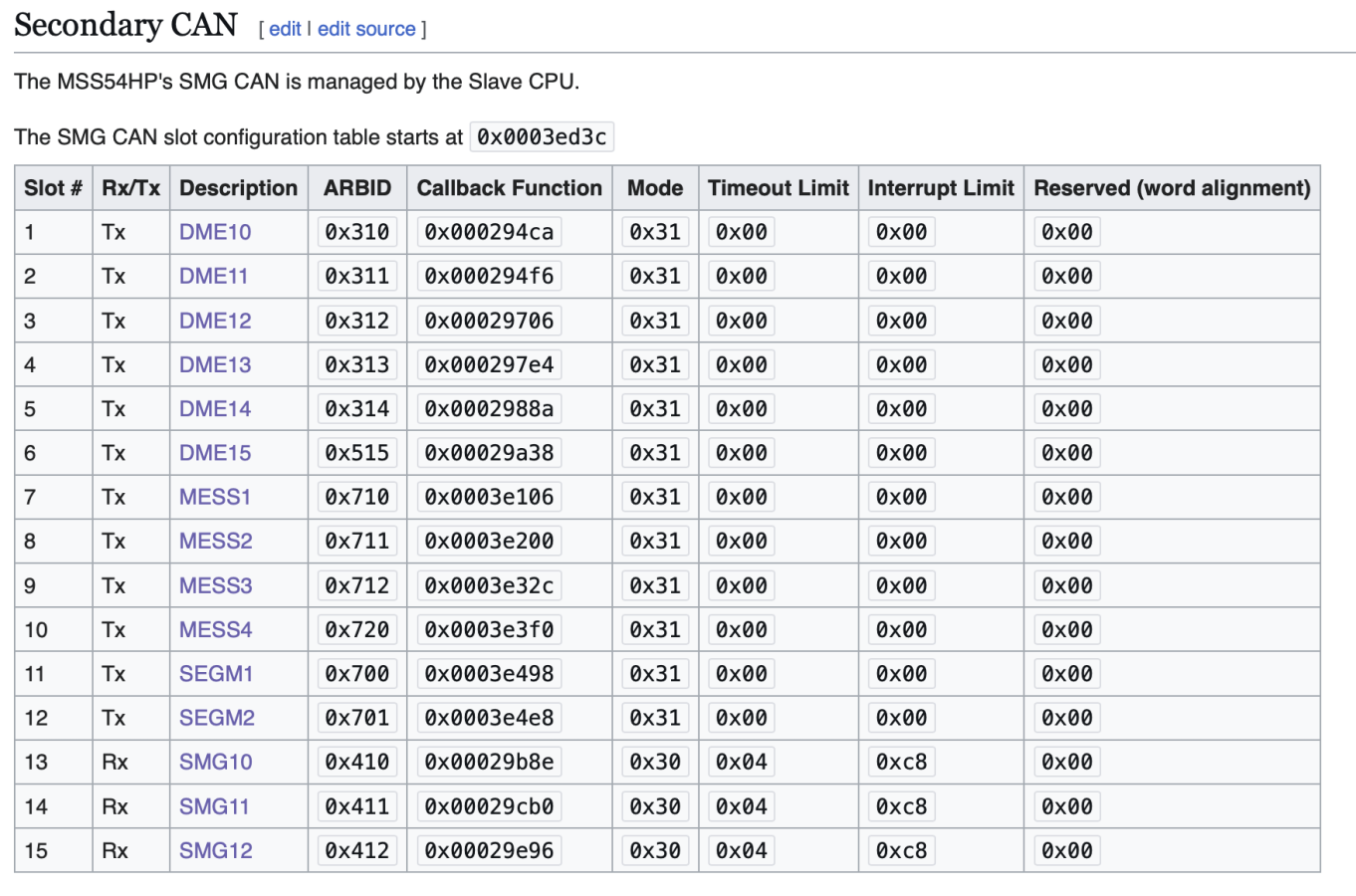Open the DME12 description link

[214, 320]
